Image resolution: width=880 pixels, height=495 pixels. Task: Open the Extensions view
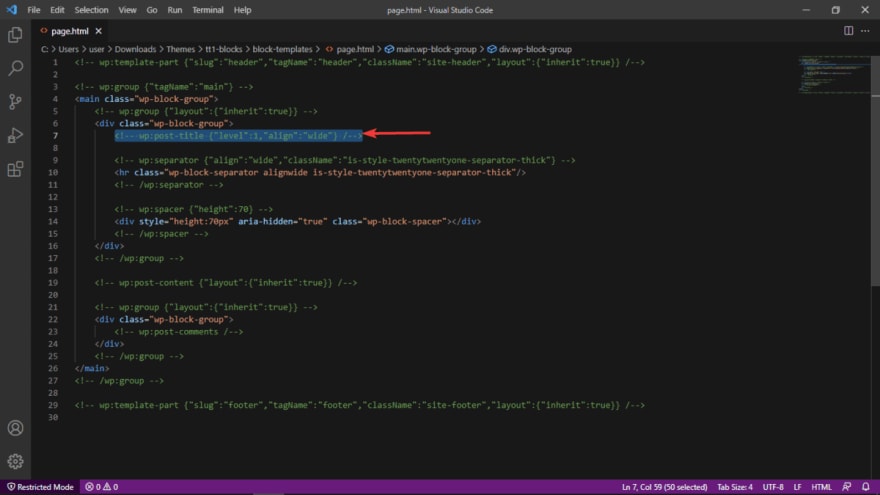[x=15, y=169]
